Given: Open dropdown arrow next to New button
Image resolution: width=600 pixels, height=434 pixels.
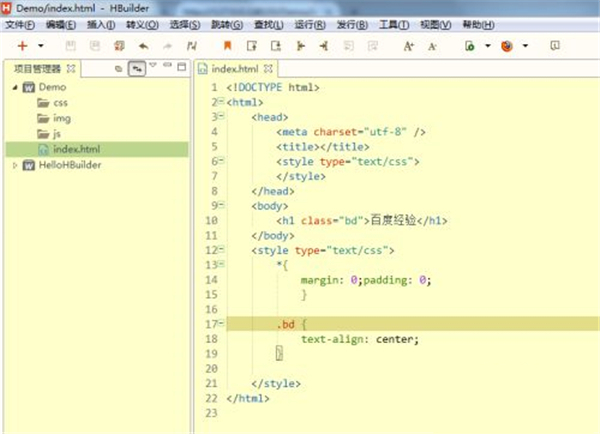Looking at the screenshot, I should point(40,45).
